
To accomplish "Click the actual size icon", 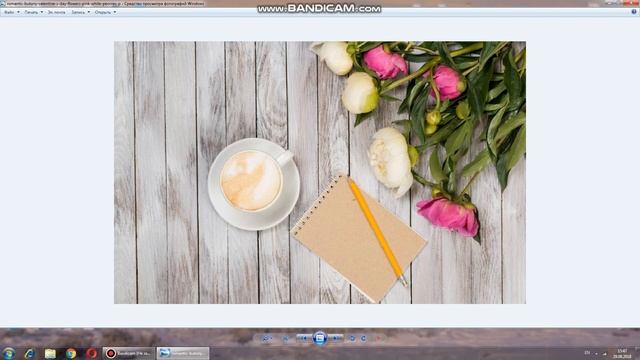I will (x=286, y=338).
